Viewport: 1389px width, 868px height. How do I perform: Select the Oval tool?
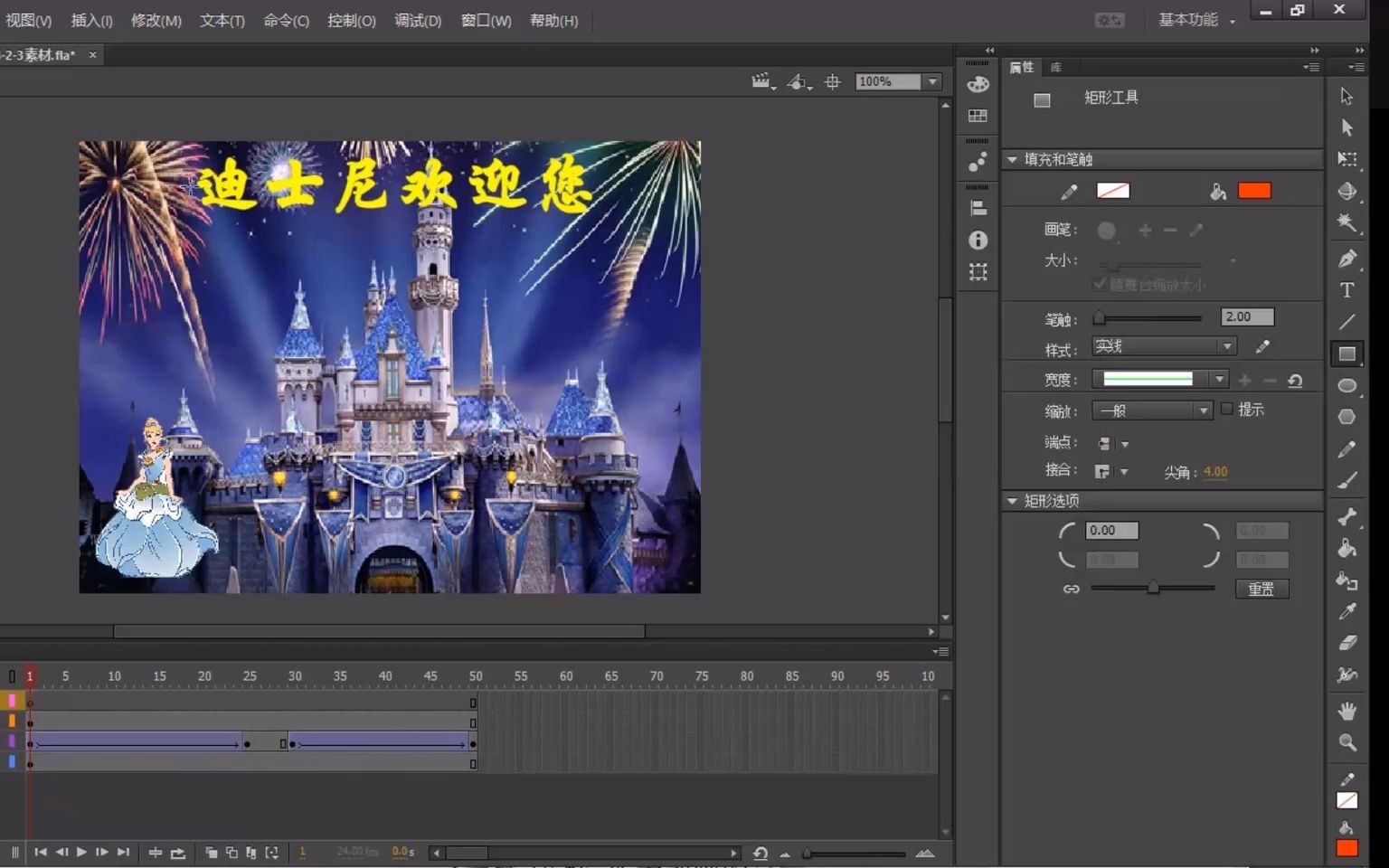point(1346,385)
